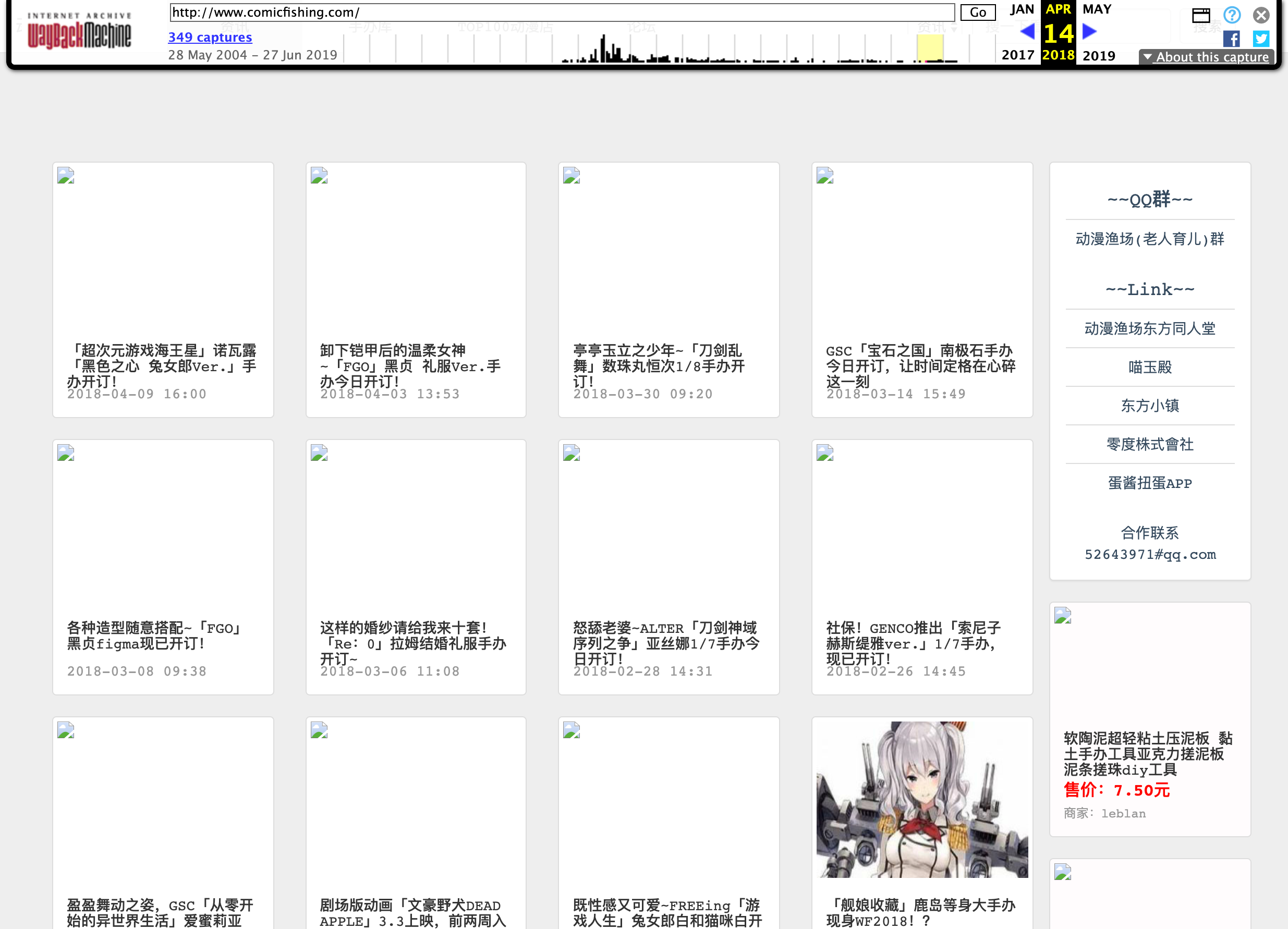This screenshot has height=929, width=1288.
Task: Open 怒舔老婆 ALTER 亚丝娜 article
Action: coord(666,643)
